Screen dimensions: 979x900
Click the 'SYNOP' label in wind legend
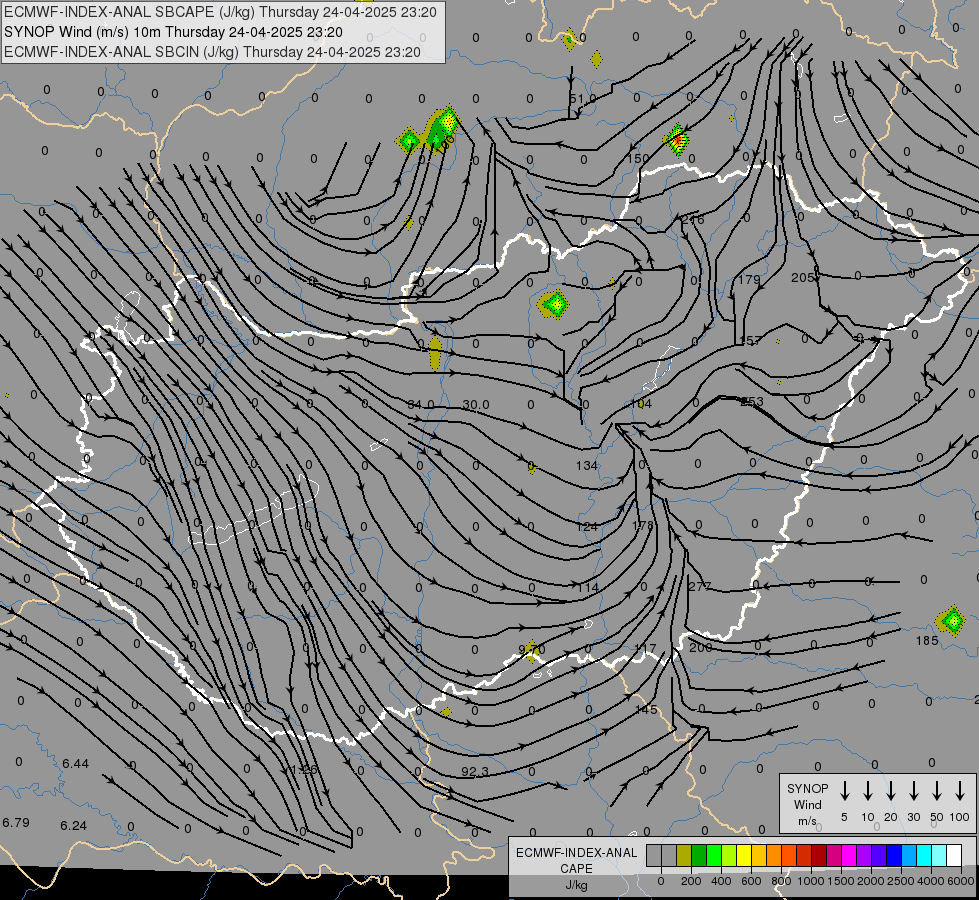click(x=807, y=788)
